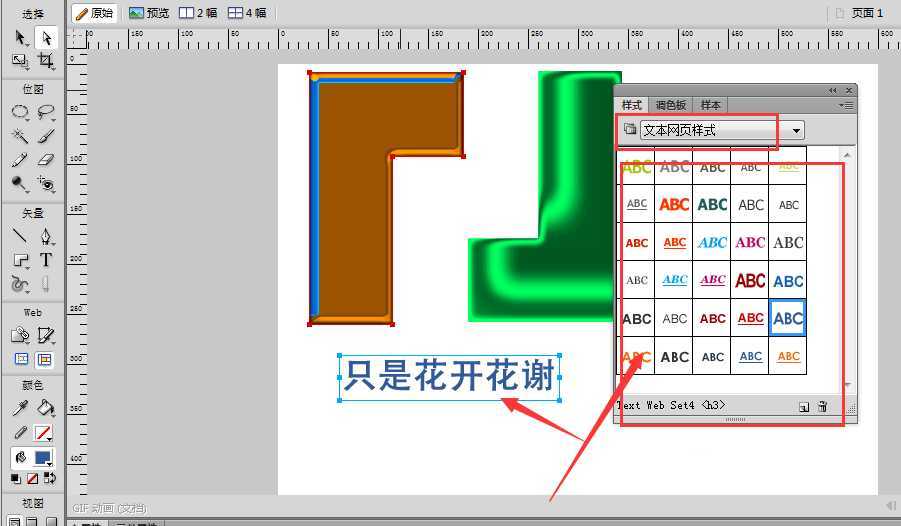Image resolution: width=901 pixels, height=526 pixels.
Task: Click the fill bucket icon
Action: click(x=21, y=458)
